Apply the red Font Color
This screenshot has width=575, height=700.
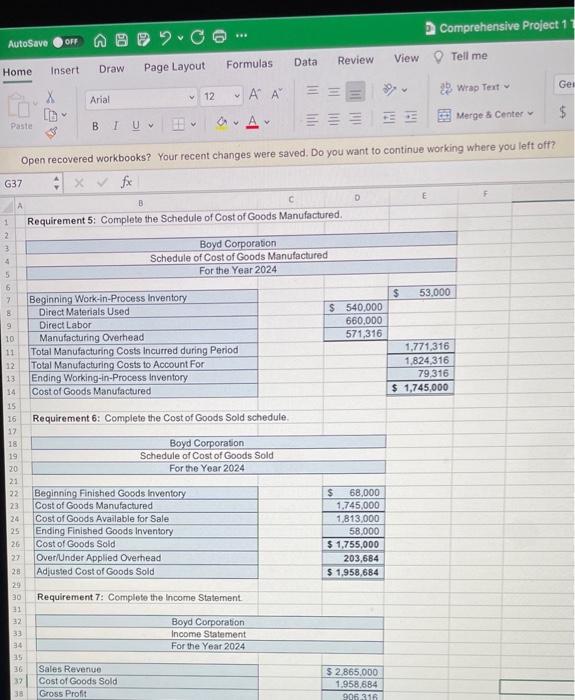click(252, 121)
